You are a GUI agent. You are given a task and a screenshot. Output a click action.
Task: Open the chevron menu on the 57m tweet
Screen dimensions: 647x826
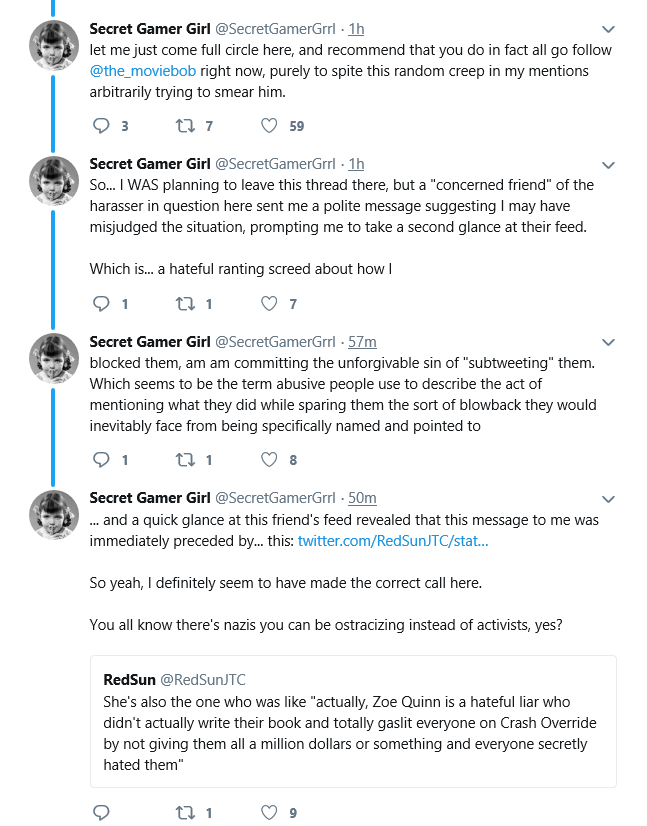click(x=609, y=343)
